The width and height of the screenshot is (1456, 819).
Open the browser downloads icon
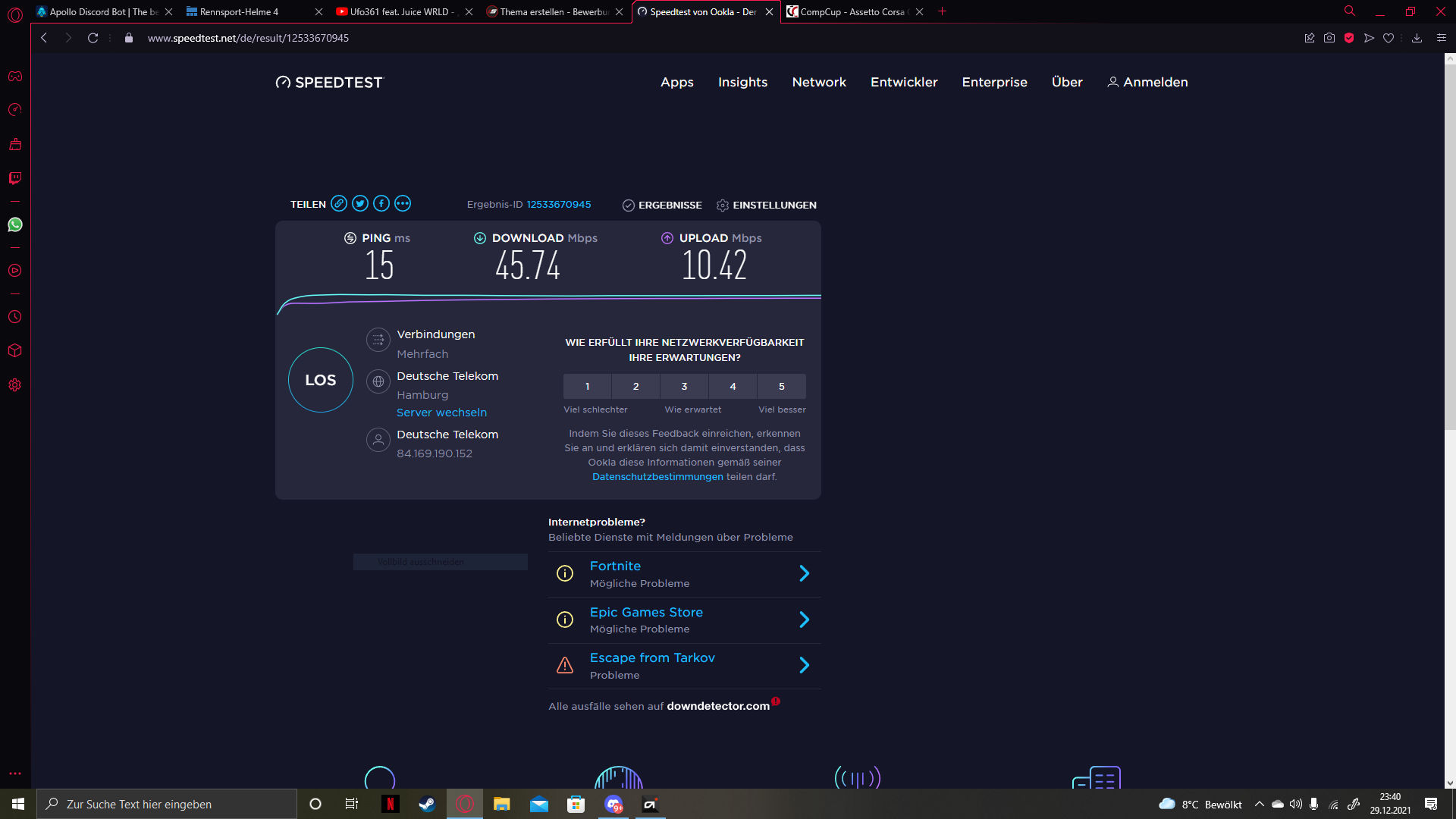click(1417, 38)
